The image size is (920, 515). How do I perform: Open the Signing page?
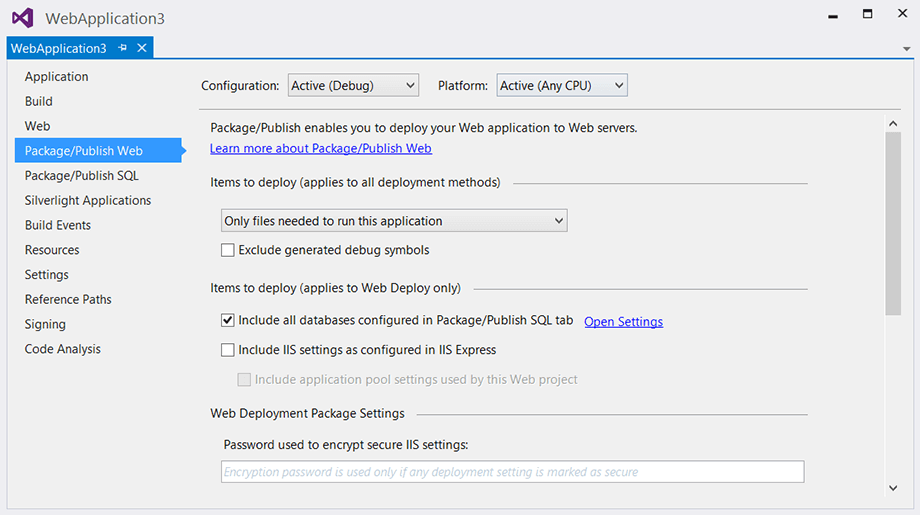[x=45, y=324]
